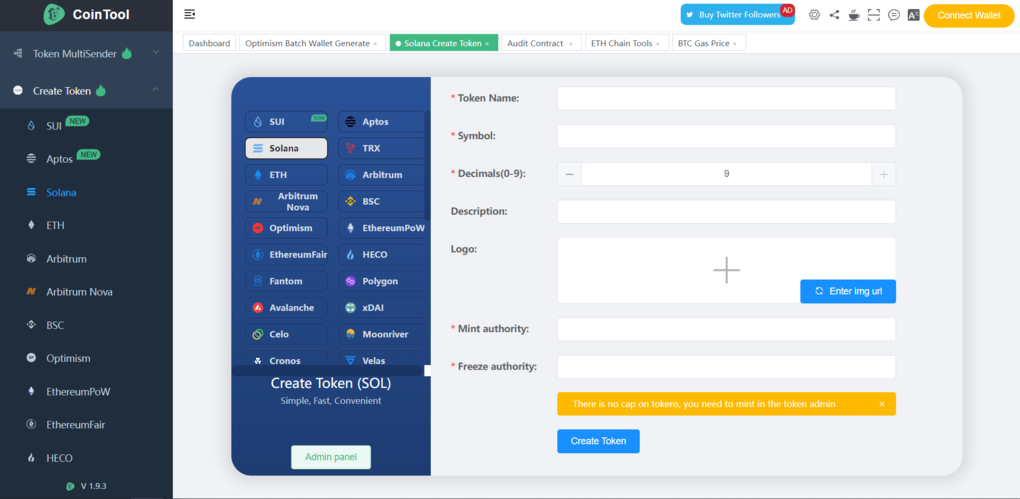Click the CoinTool logo icon

tap(55, 14)
